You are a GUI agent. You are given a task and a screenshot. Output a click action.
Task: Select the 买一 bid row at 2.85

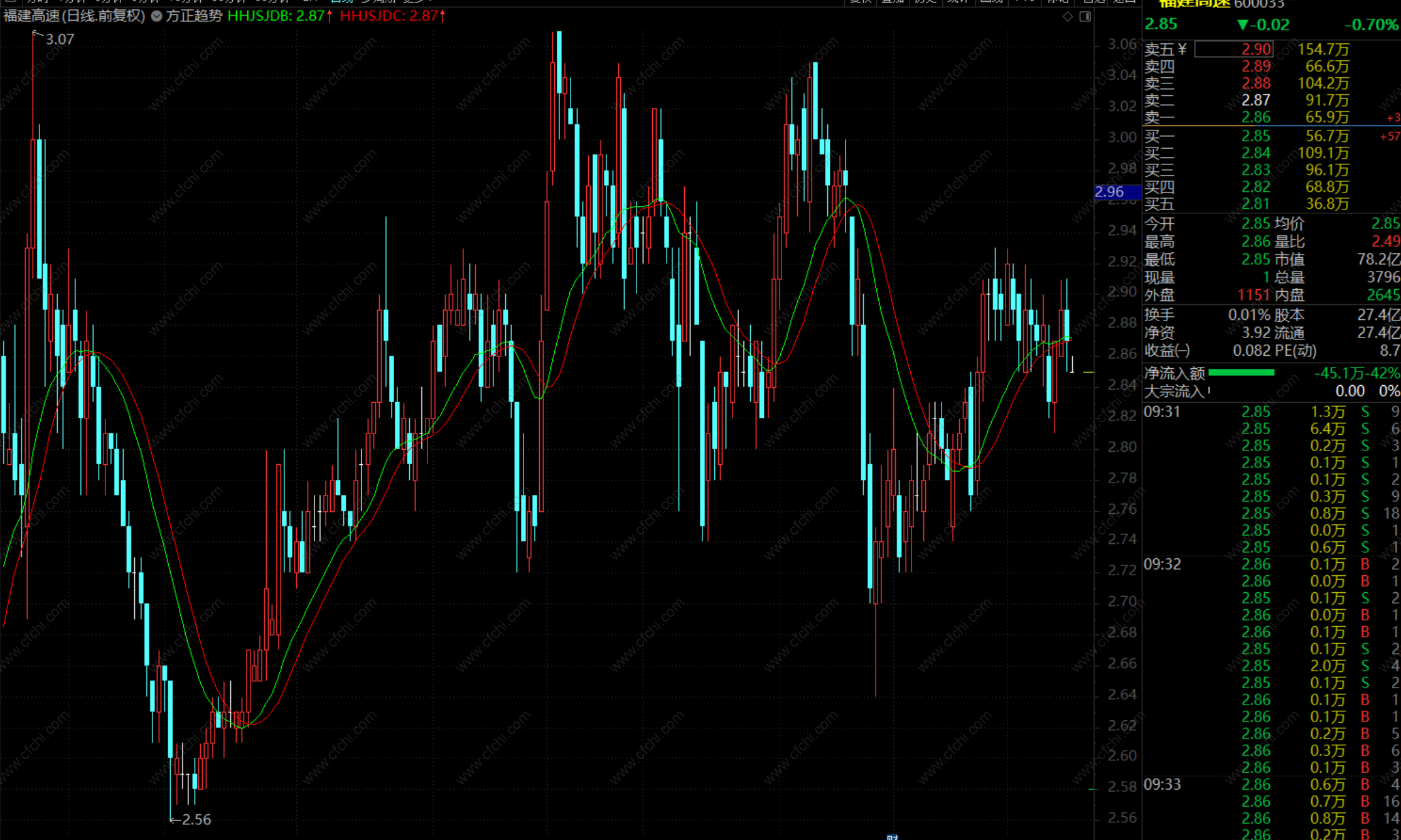point(1255,136)
